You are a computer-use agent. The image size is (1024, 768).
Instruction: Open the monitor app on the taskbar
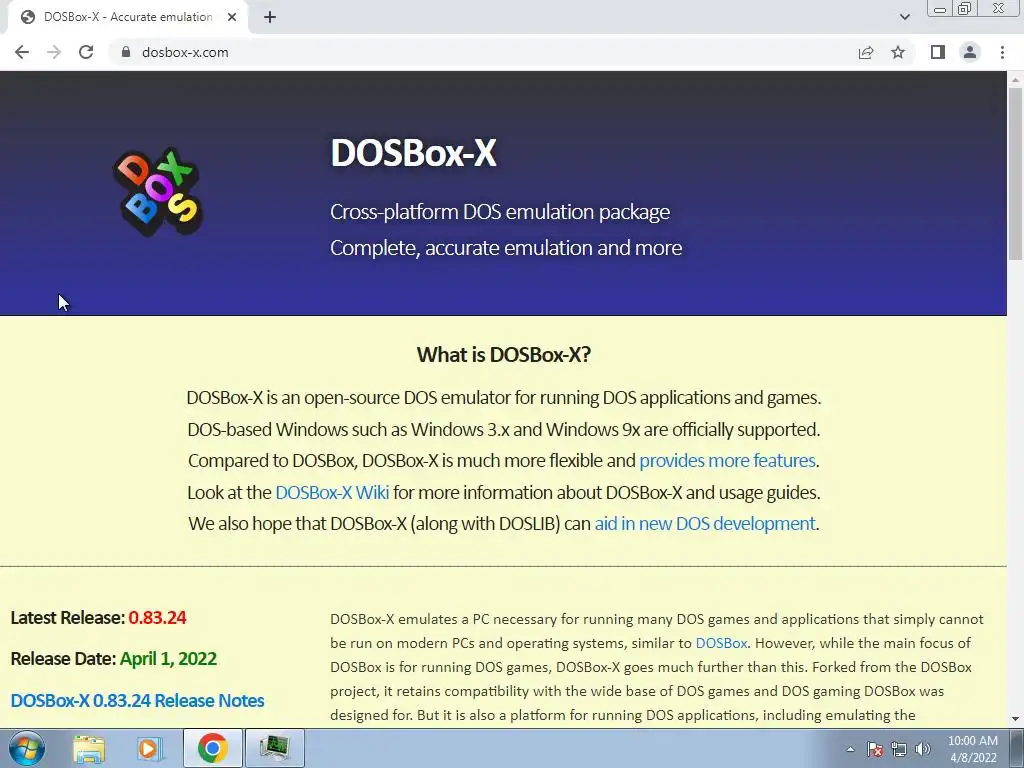click(274, 748)
